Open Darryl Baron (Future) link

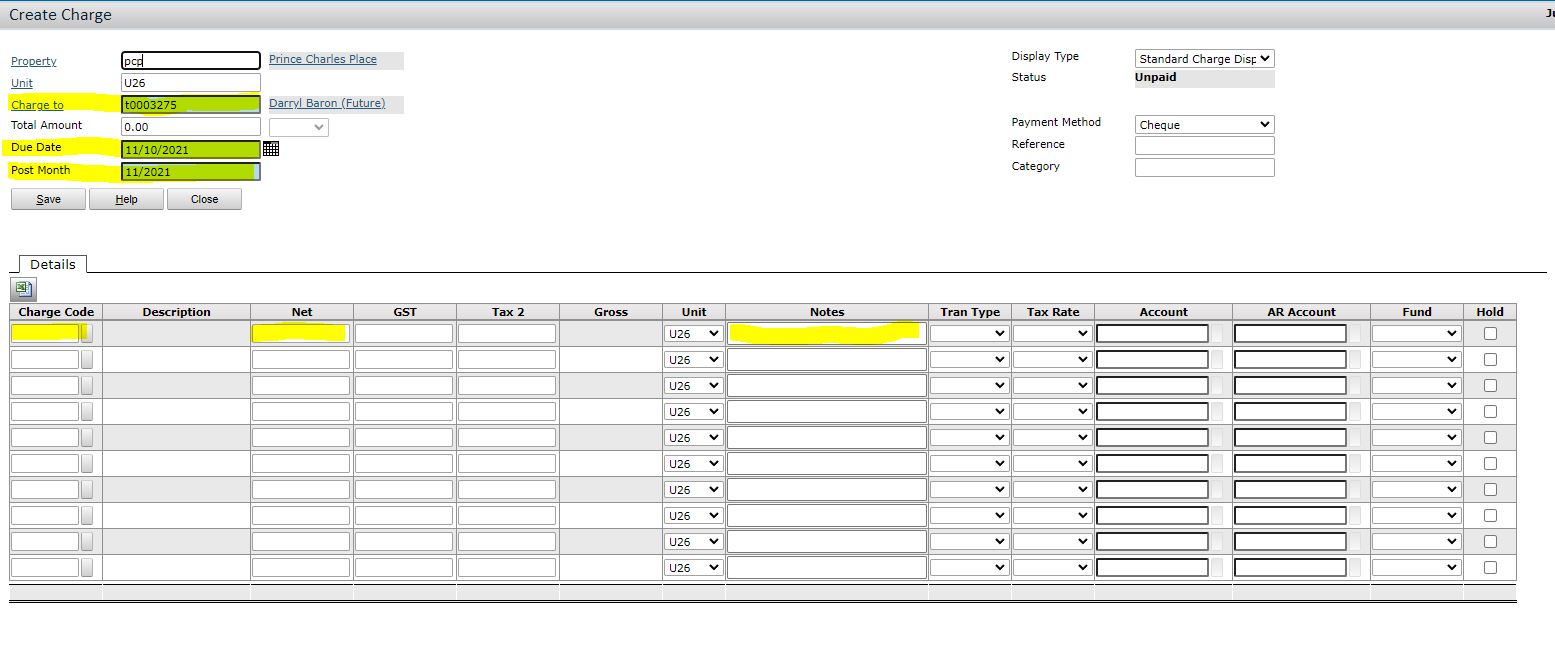(327, 103)
